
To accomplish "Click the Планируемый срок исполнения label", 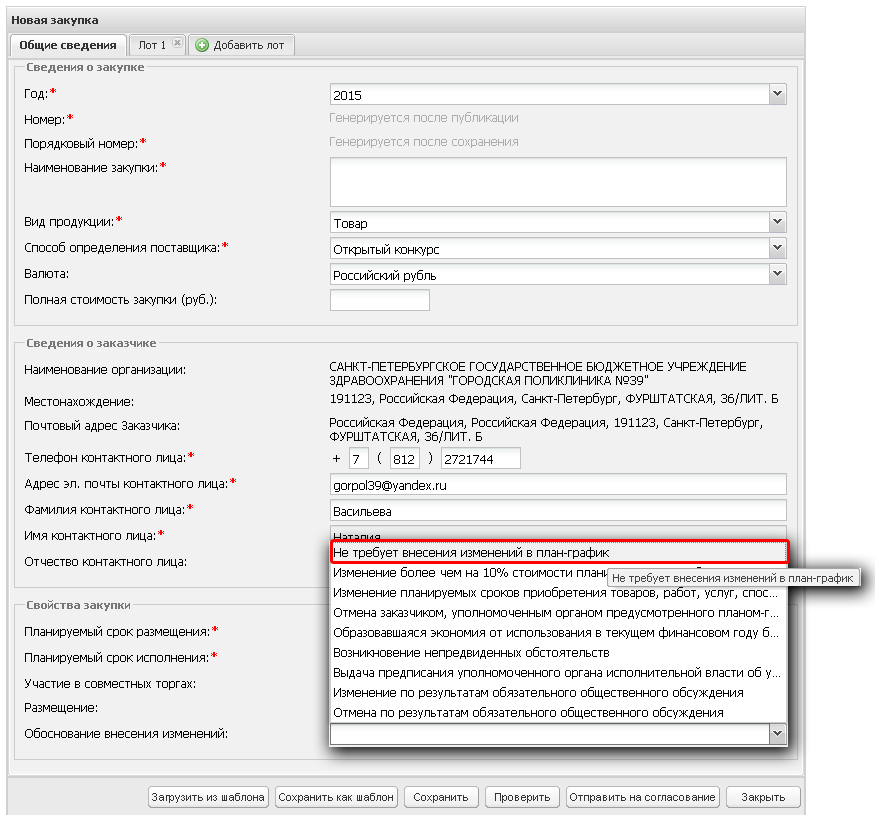I will [x=116, y=658].
